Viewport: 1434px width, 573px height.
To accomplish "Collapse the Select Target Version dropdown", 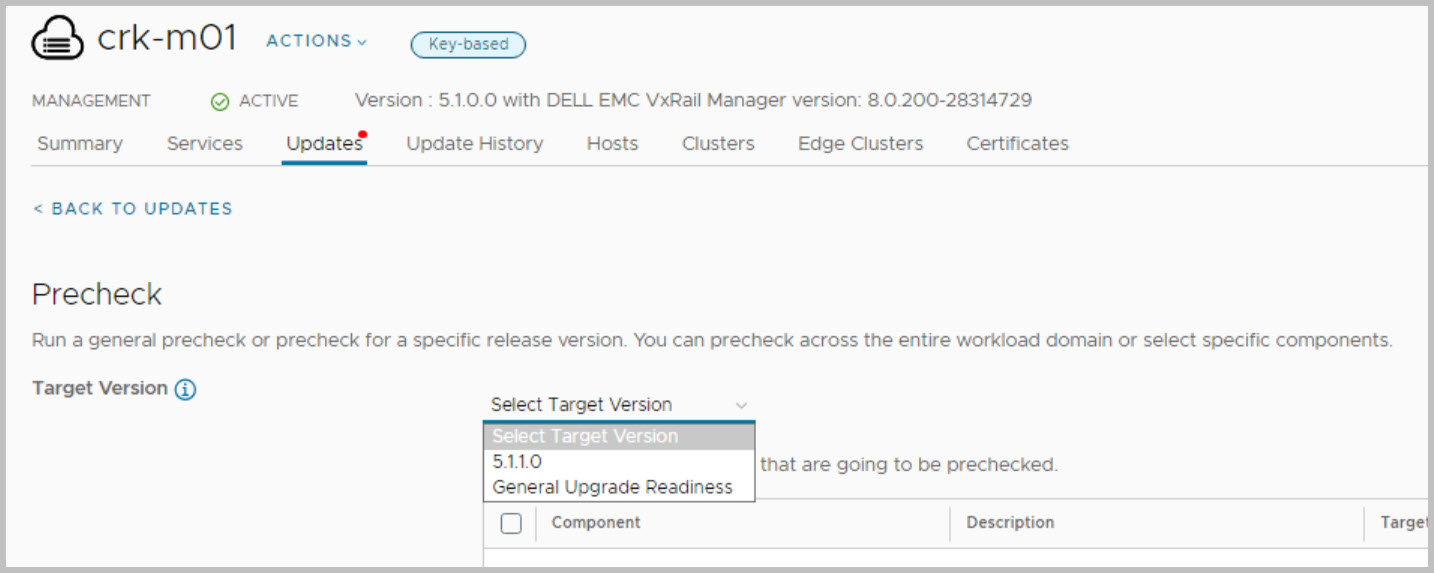I will [x=741, y=405].
